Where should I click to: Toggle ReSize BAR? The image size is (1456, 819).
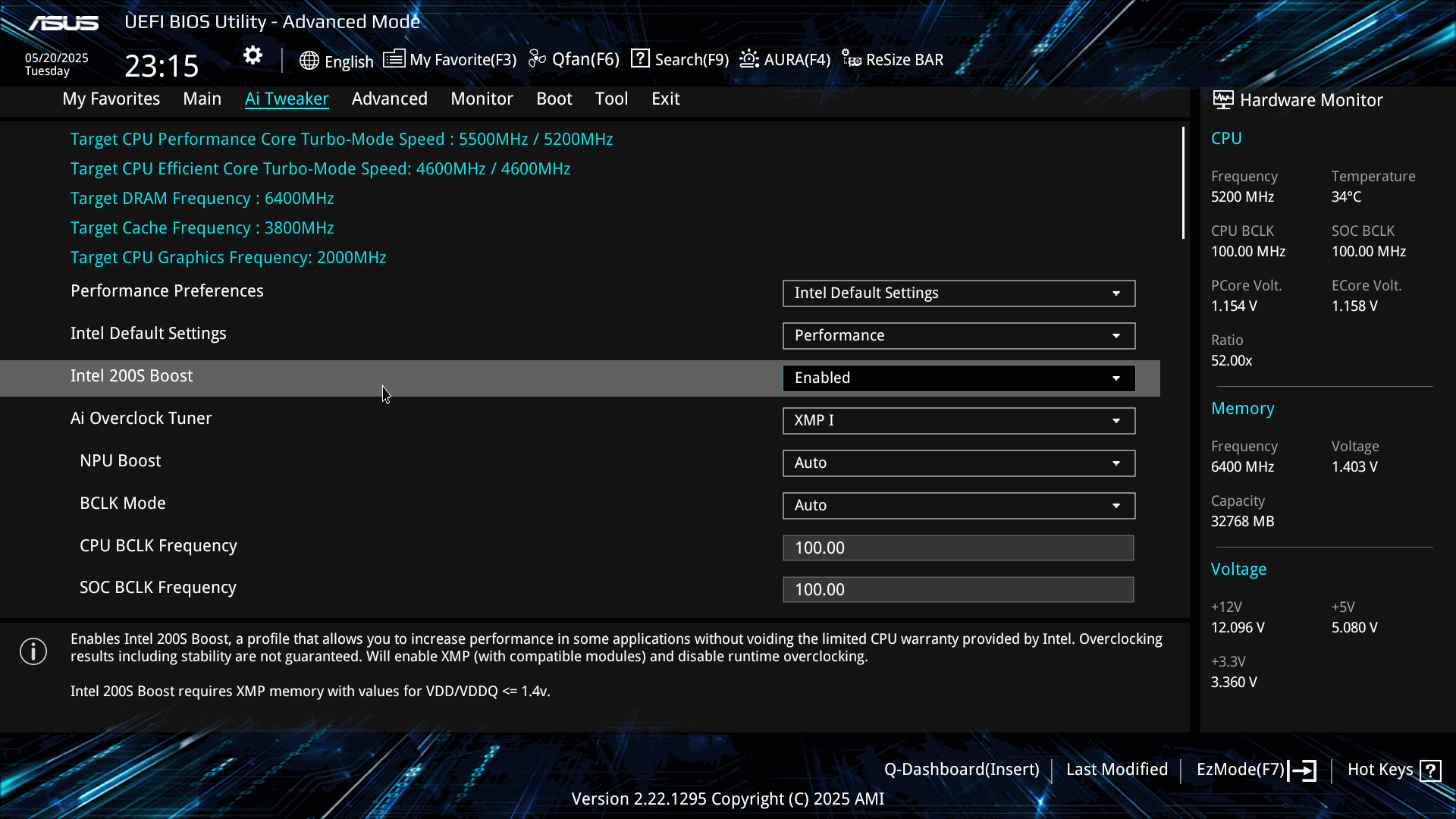pyautogui.click(x=905, y=60)
